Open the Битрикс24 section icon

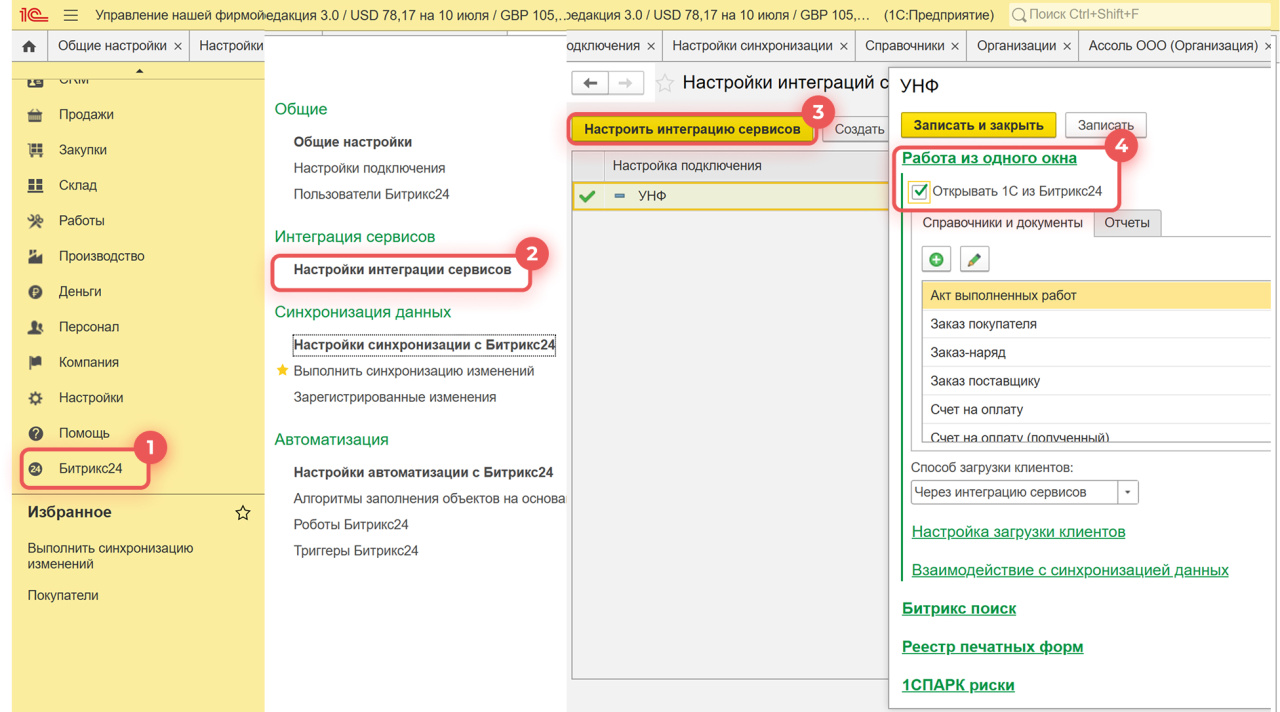[x=36, y=469]
